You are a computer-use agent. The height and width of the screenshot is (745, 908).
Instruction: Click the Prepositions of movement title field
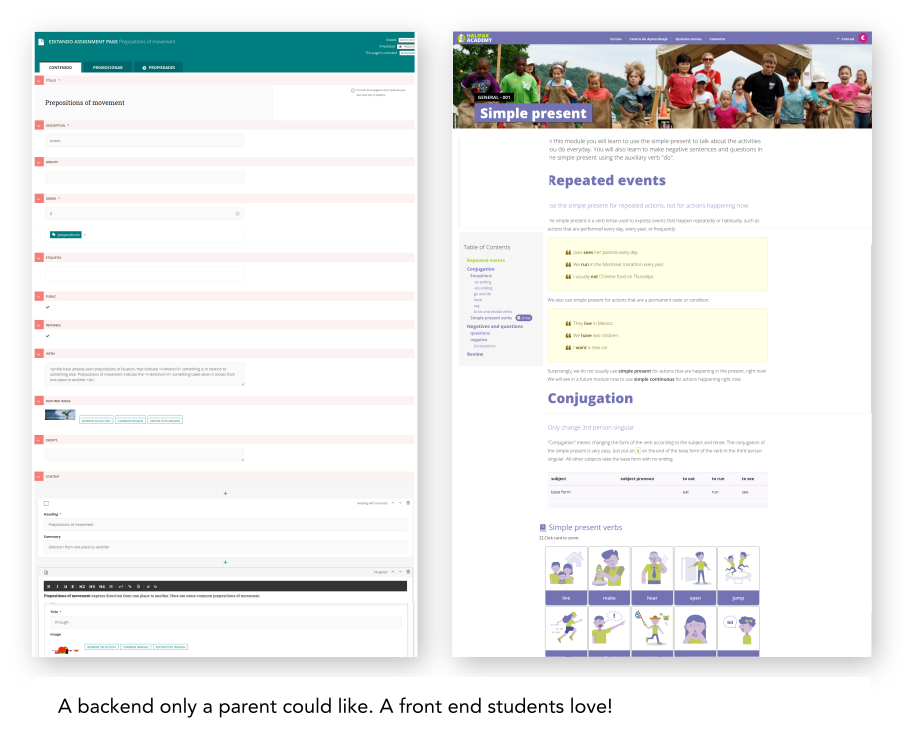tap(150, 103)
